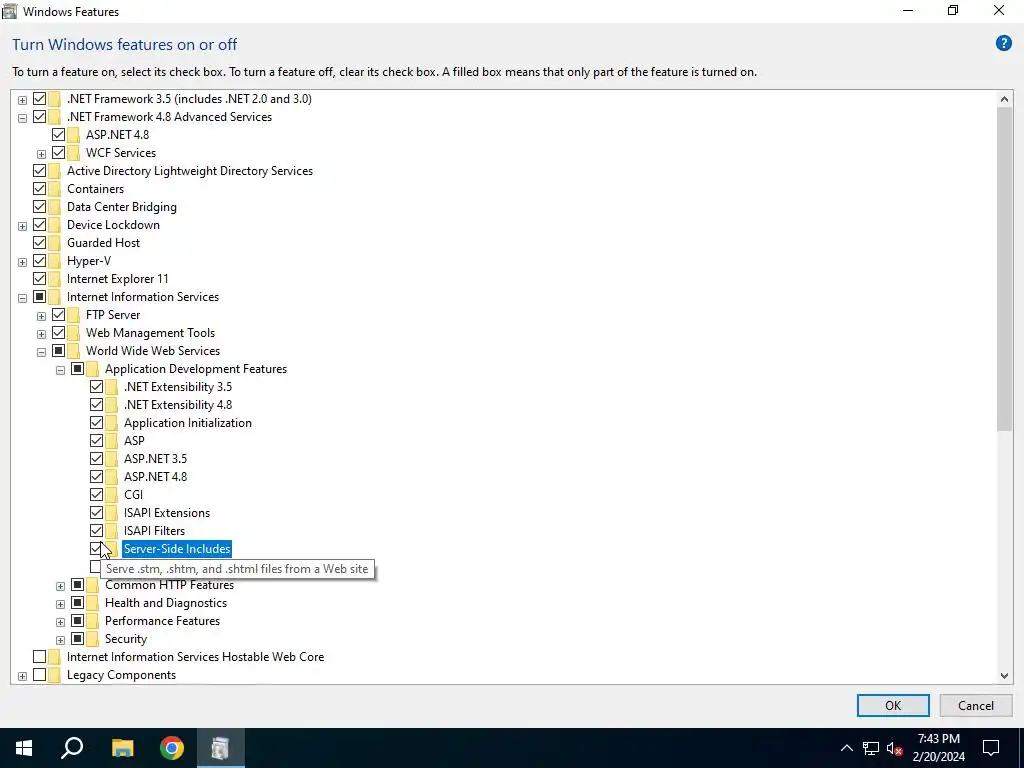Click the feature list scrollbar thumb
The width and height of the screenshot is (1024, 768).
pos(1004,269)
